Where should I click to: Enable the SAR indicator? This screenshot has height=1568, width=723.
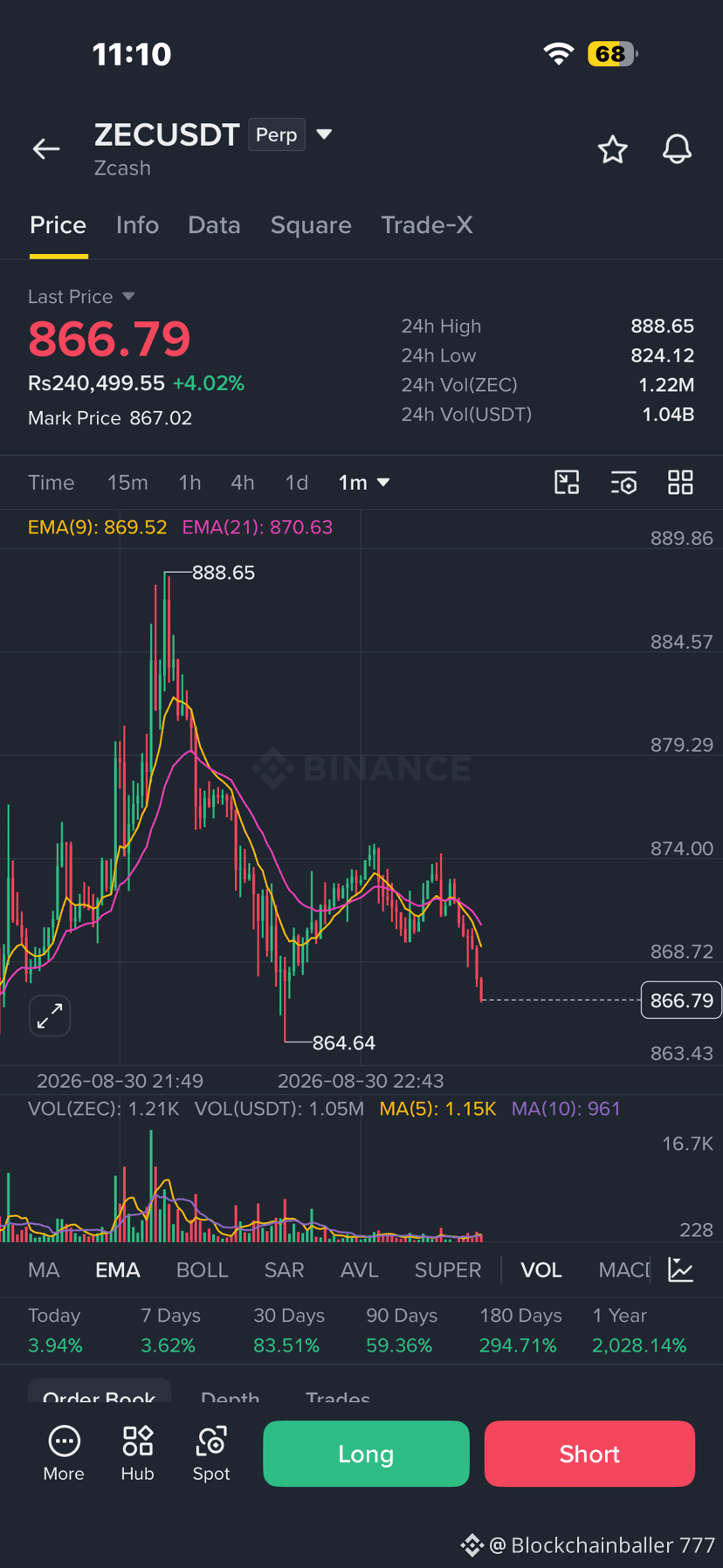click(285, 1270)
